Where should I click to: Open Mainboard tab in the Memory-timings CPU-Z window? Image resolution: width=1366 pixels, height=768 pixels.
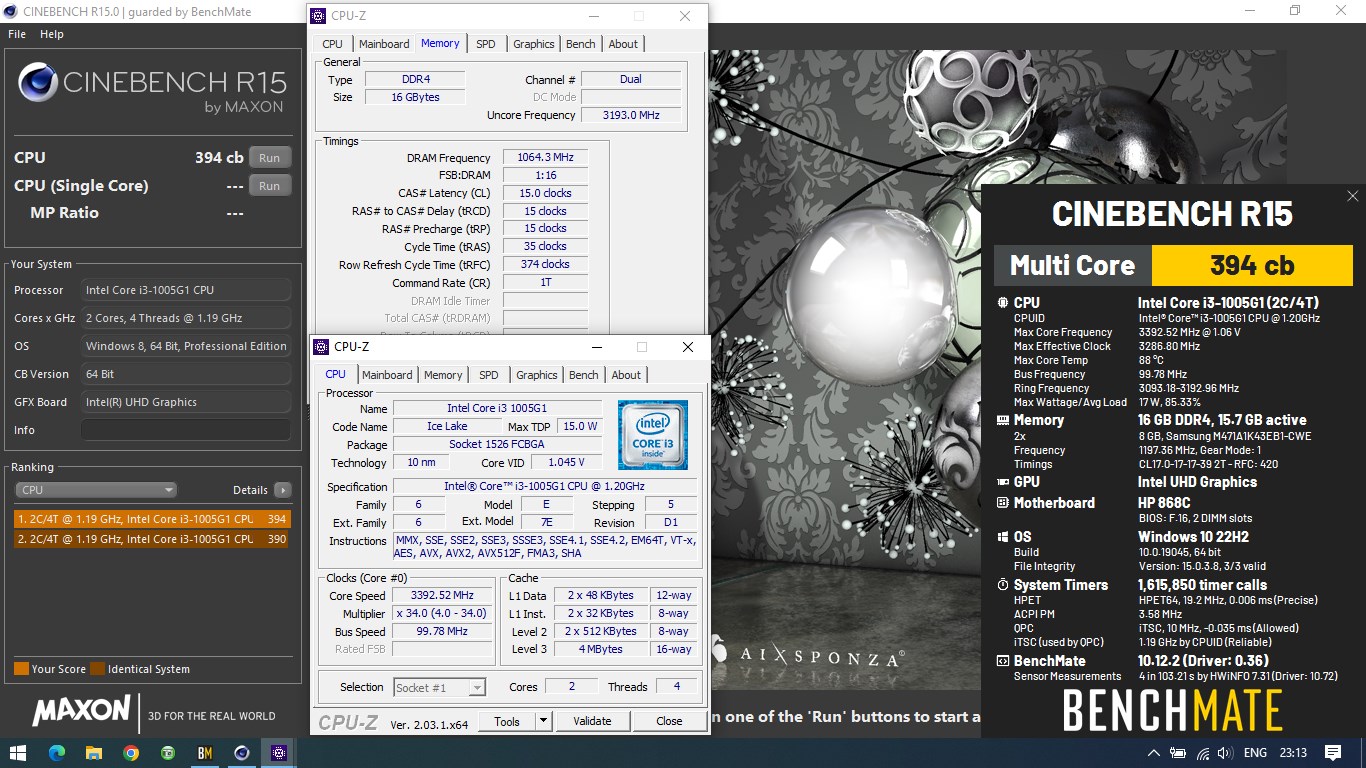(x=384, y=44)
